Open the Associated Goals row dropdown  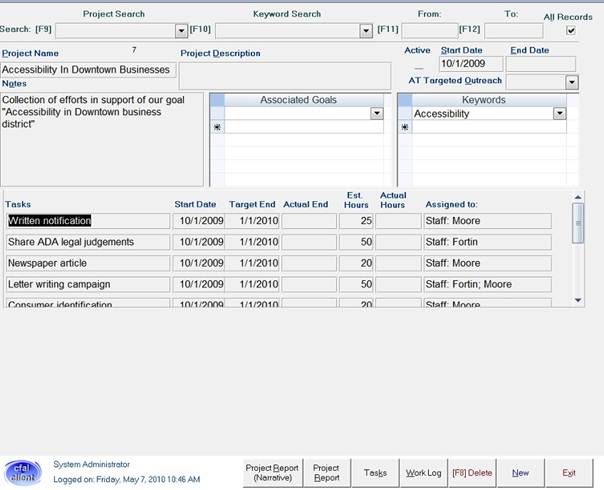point(377,113)
